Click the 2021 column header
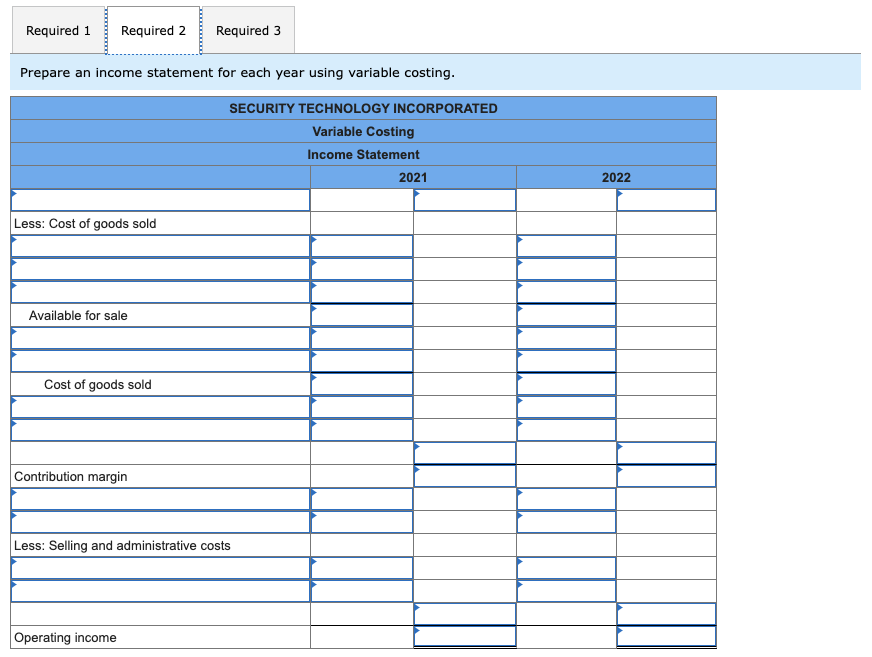The height and width of the screenshot is (657, 872). 413,177
